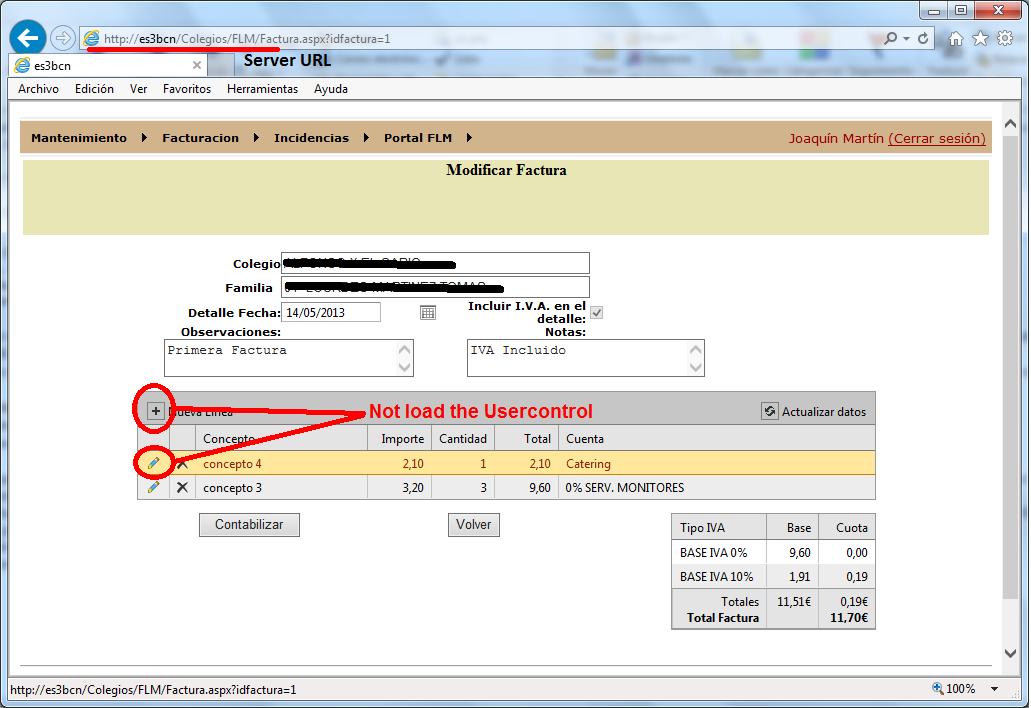
Task: Open the Herramientas menu
Action: coord(262,89)
